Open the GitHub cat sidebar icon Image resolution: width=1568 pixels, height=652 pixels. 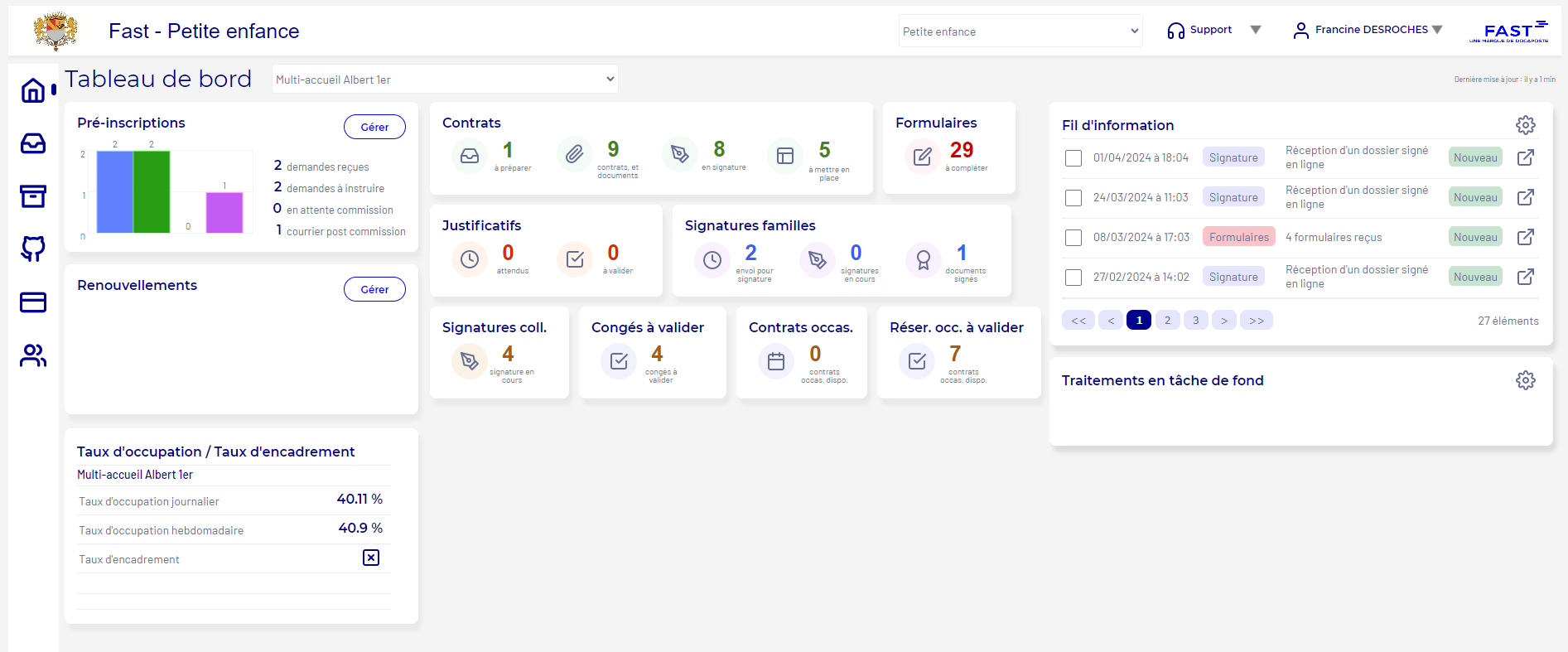(33, 249)
